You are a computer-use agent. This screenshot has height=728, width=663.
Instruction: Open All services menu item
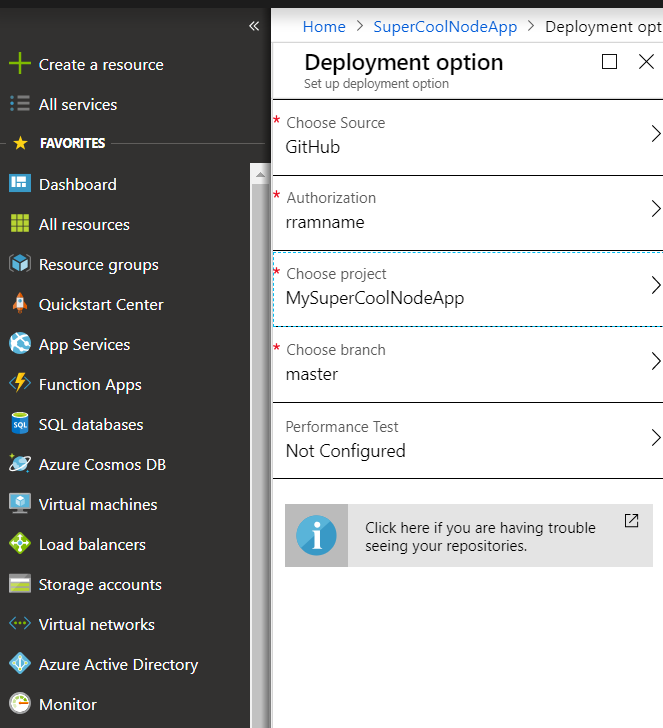click(x=77, y=104)
